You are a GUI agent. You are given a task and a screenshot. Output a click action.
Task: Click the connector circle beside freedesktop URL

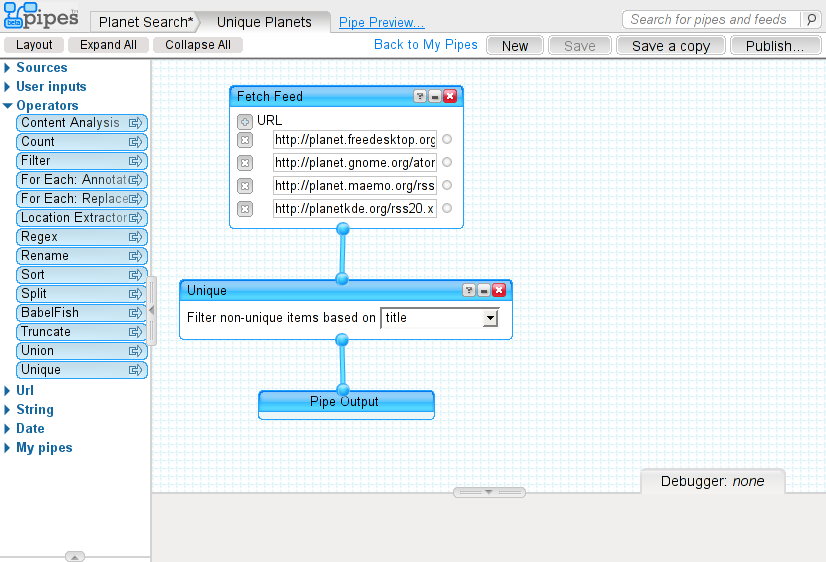coord(447,140)
